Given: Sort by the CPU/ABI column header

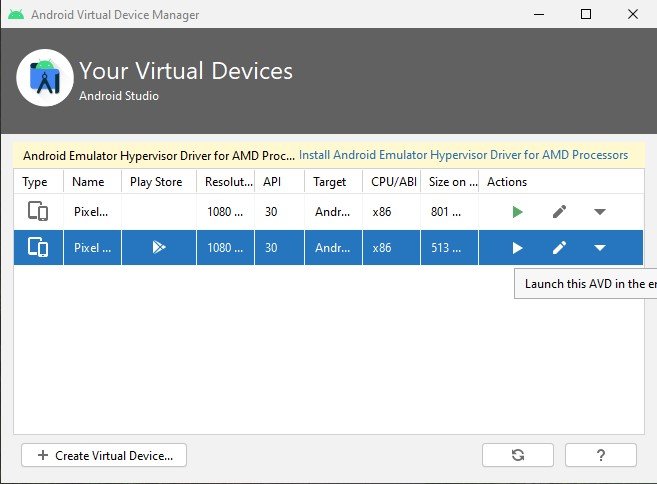Looking at the screenshot, I should pos(392,182).
